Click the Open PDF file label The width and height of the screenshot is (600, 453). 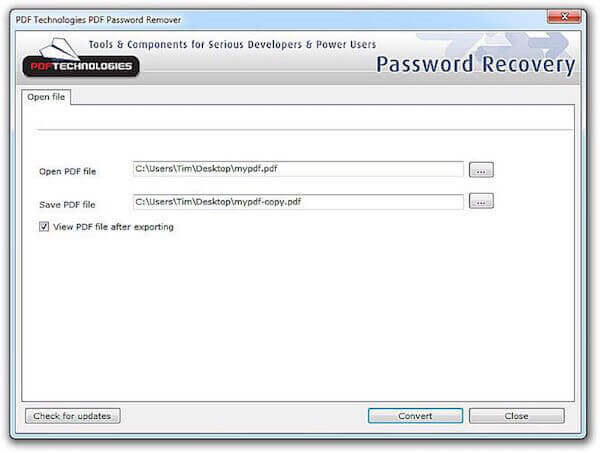67,171
